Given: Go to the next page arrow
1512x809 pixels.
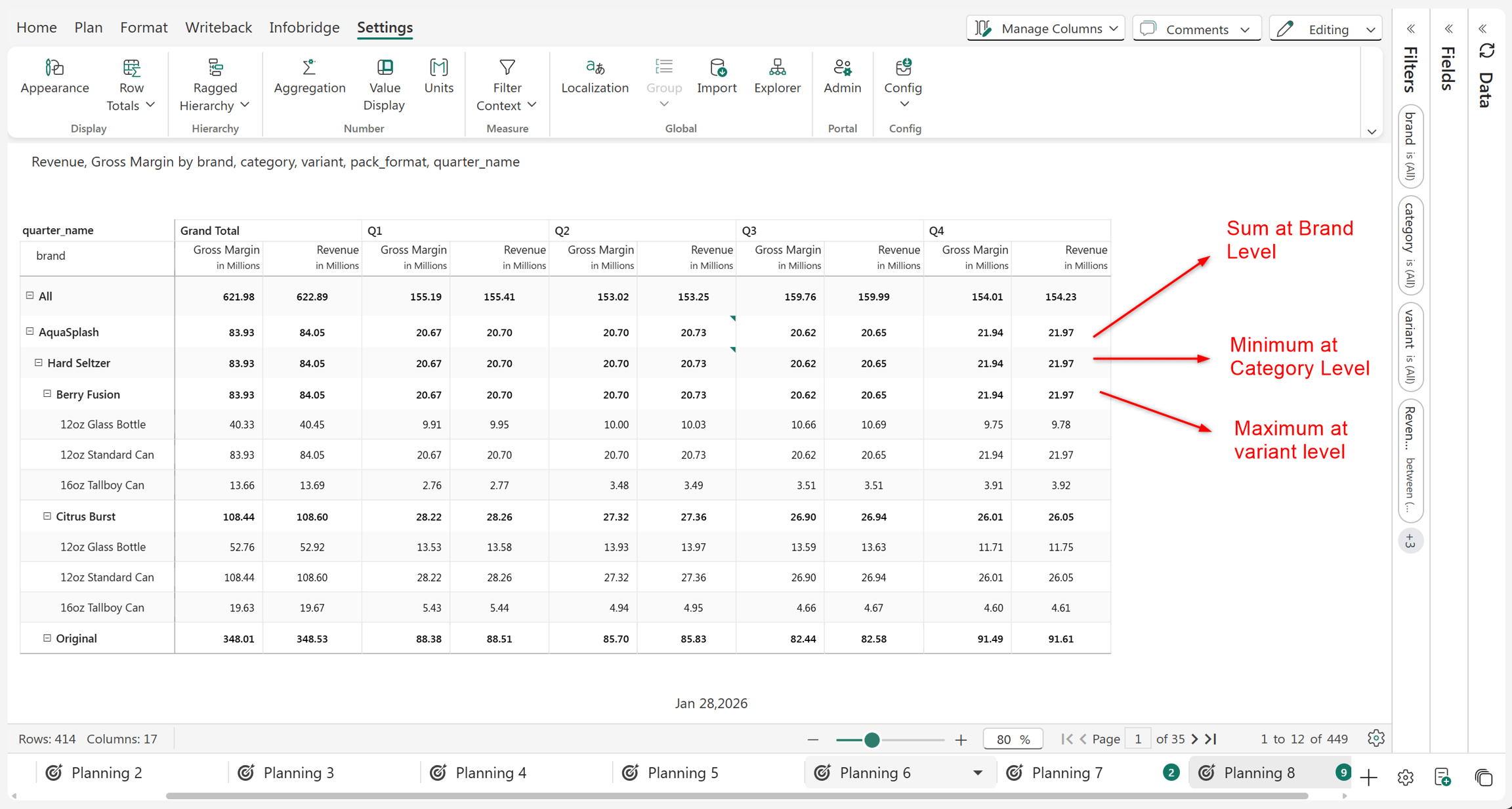Looking at the screenshot, I should 1194,739.
